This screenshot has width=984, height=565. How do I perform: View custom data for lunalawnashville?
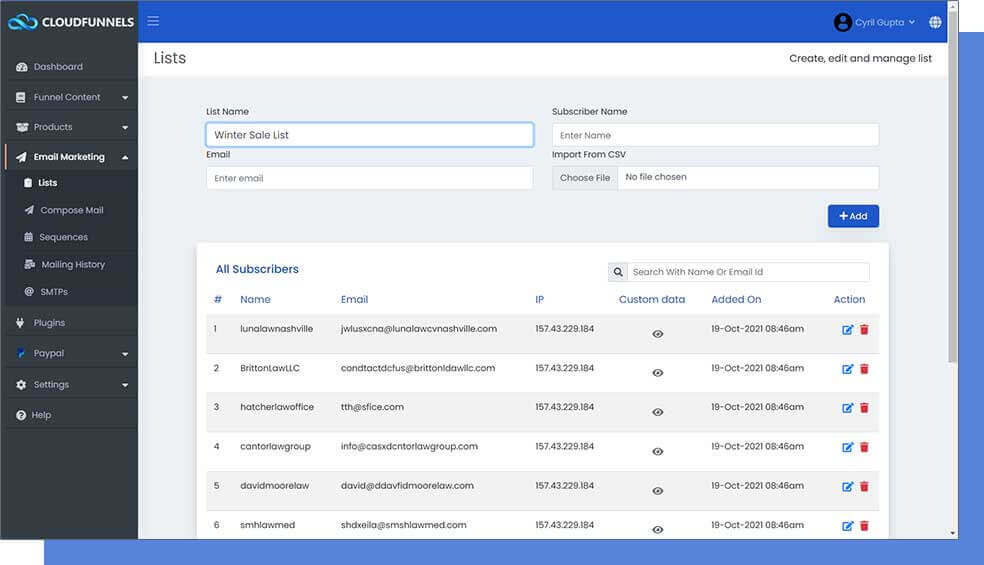658,334
